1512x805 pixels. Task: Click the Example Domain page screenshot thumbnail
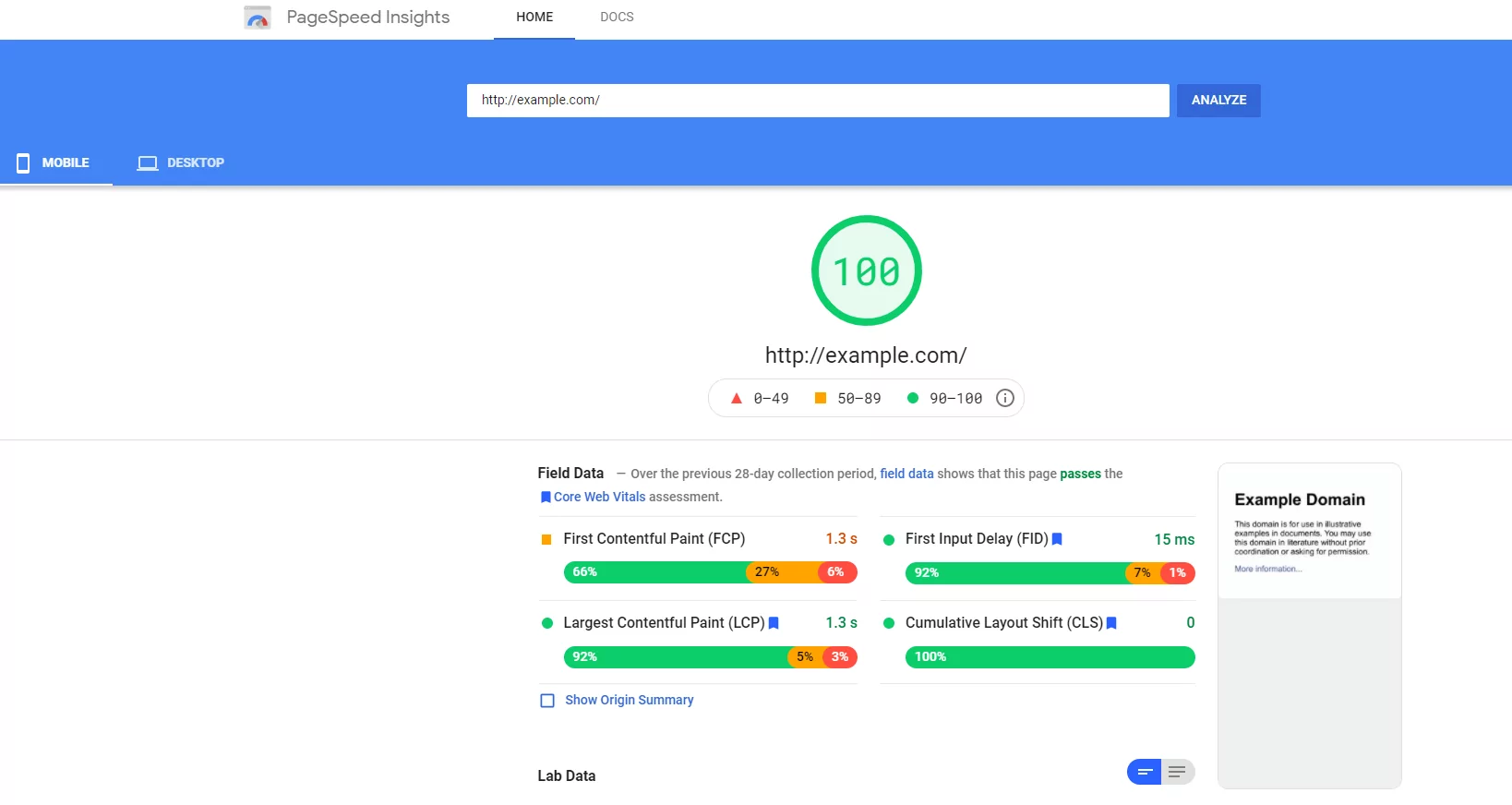1310,626
